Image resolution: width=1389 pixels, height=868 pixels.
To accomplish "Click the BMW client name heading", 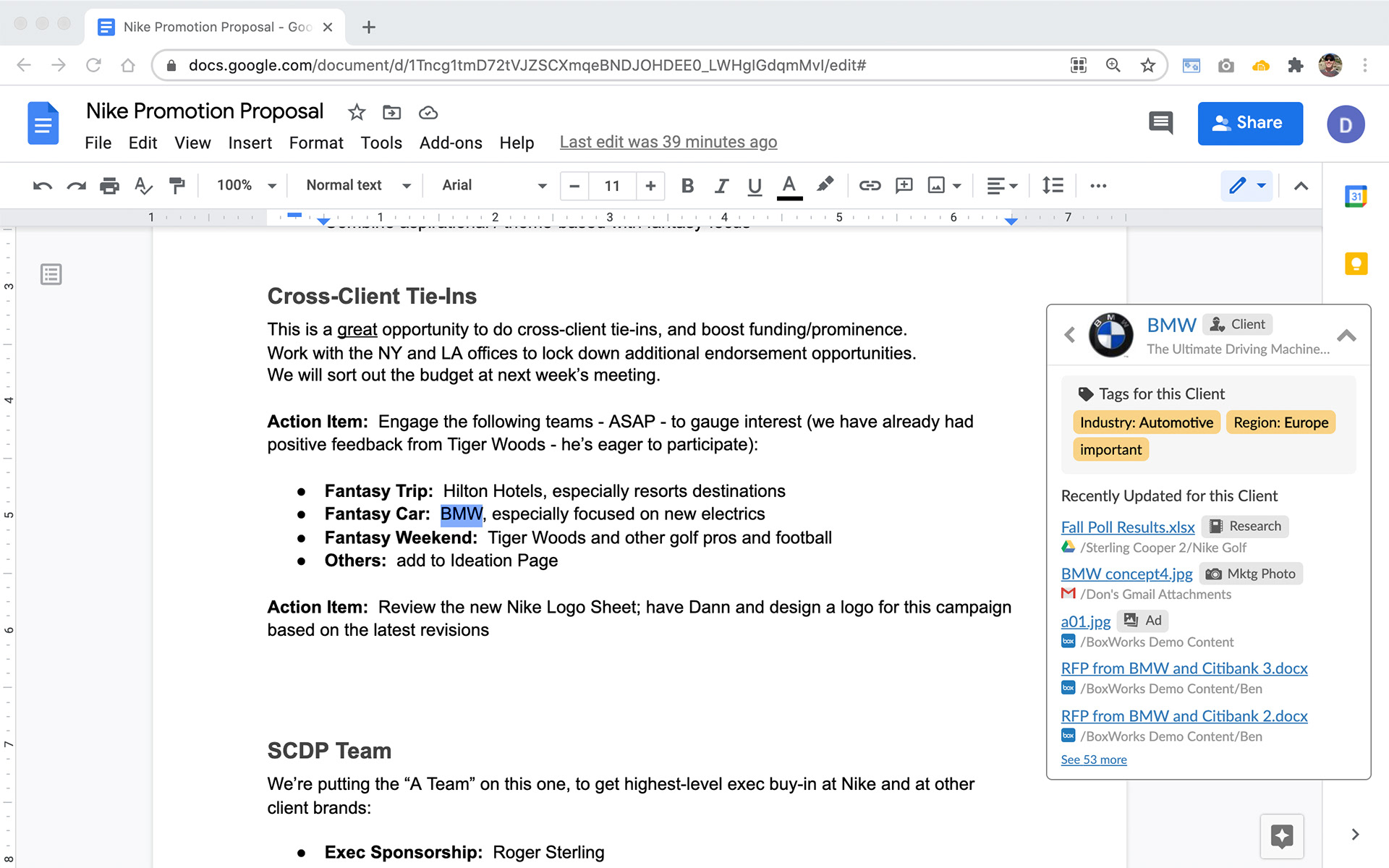I will [1171, 324].
